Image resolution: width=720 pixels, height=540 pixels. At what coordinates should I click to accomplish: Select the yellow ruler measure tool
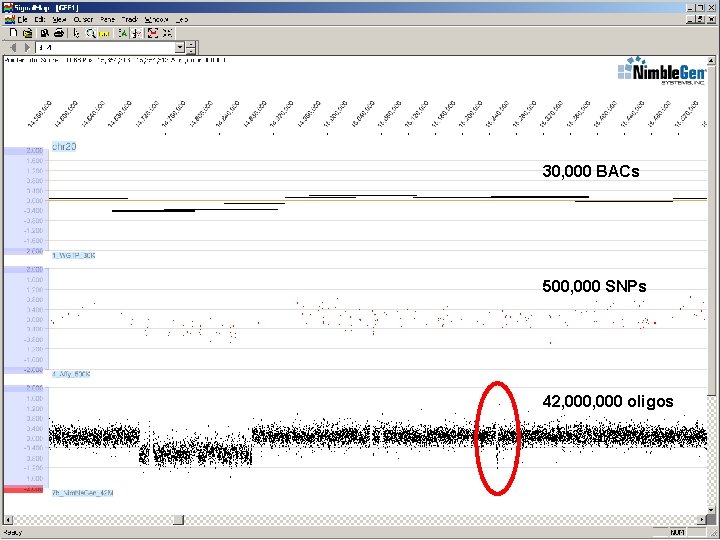click(104, 34)
